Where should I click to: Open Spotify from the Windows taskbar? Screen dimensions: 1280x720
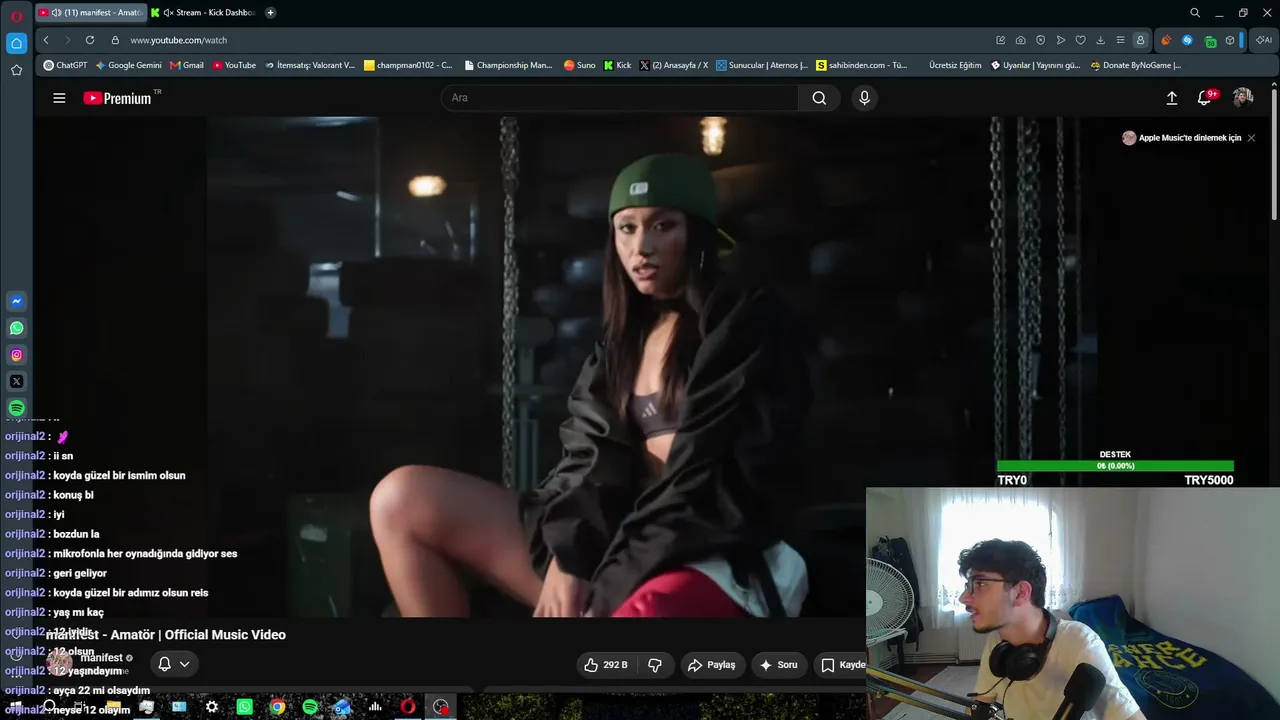[310, 707]
